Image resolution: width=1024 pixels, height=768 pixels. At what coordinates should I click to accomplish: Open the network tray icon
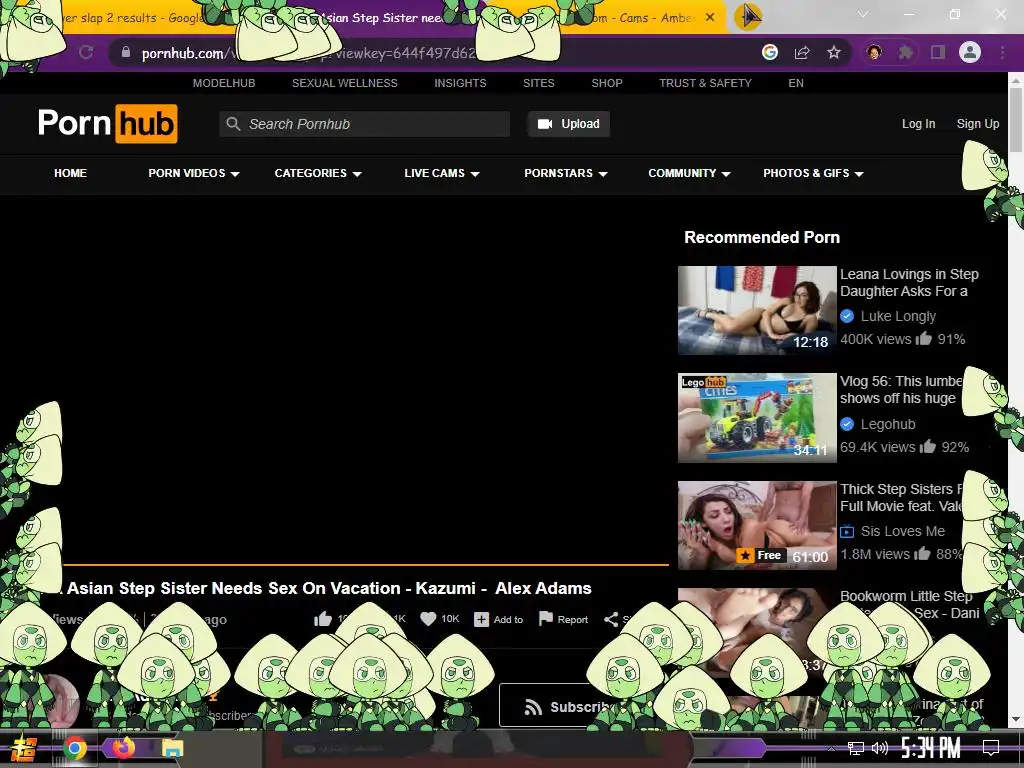(x=855, y=748)
